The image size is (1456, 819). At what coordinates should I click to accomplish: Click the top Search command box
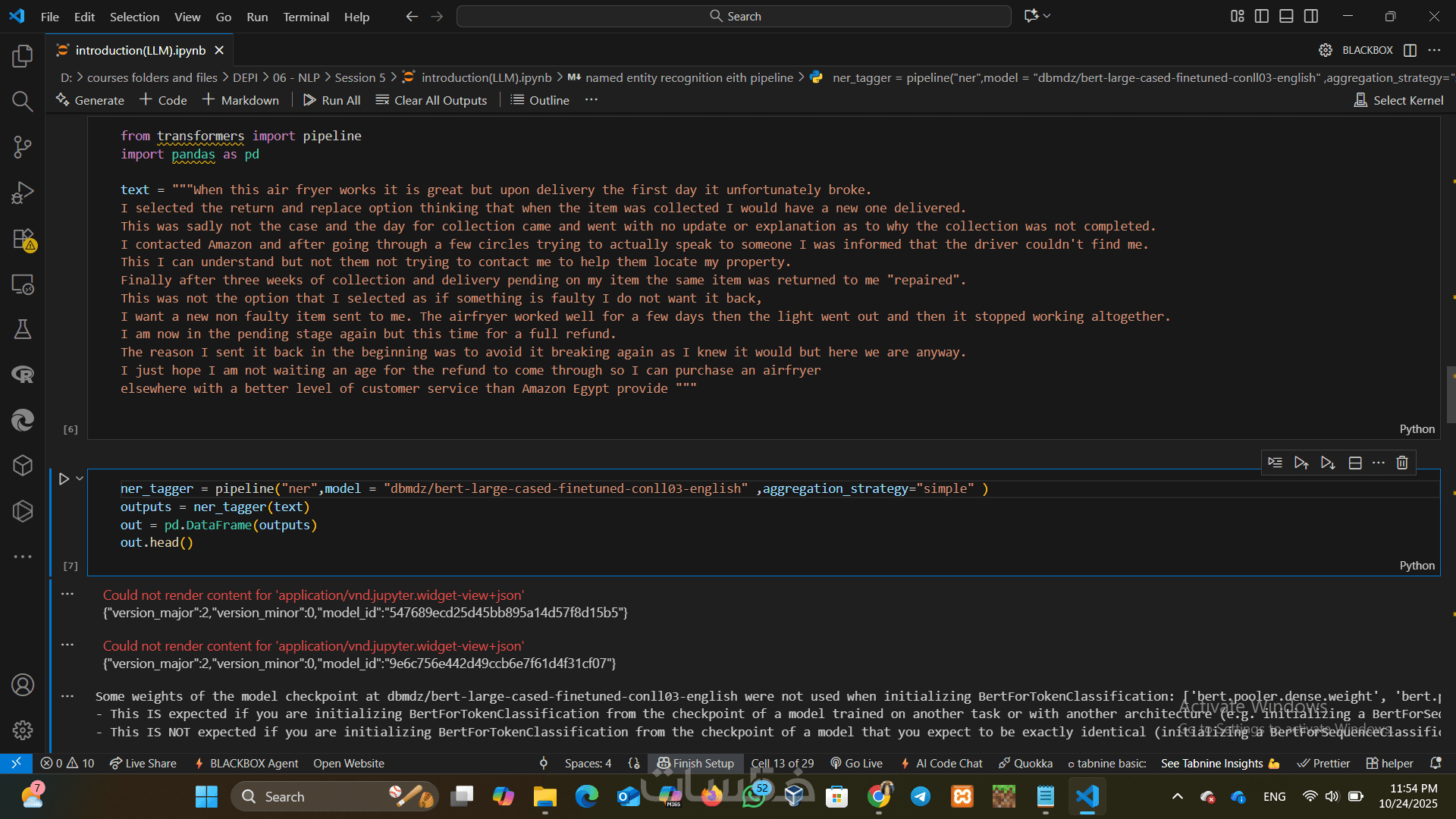[733, 16]
